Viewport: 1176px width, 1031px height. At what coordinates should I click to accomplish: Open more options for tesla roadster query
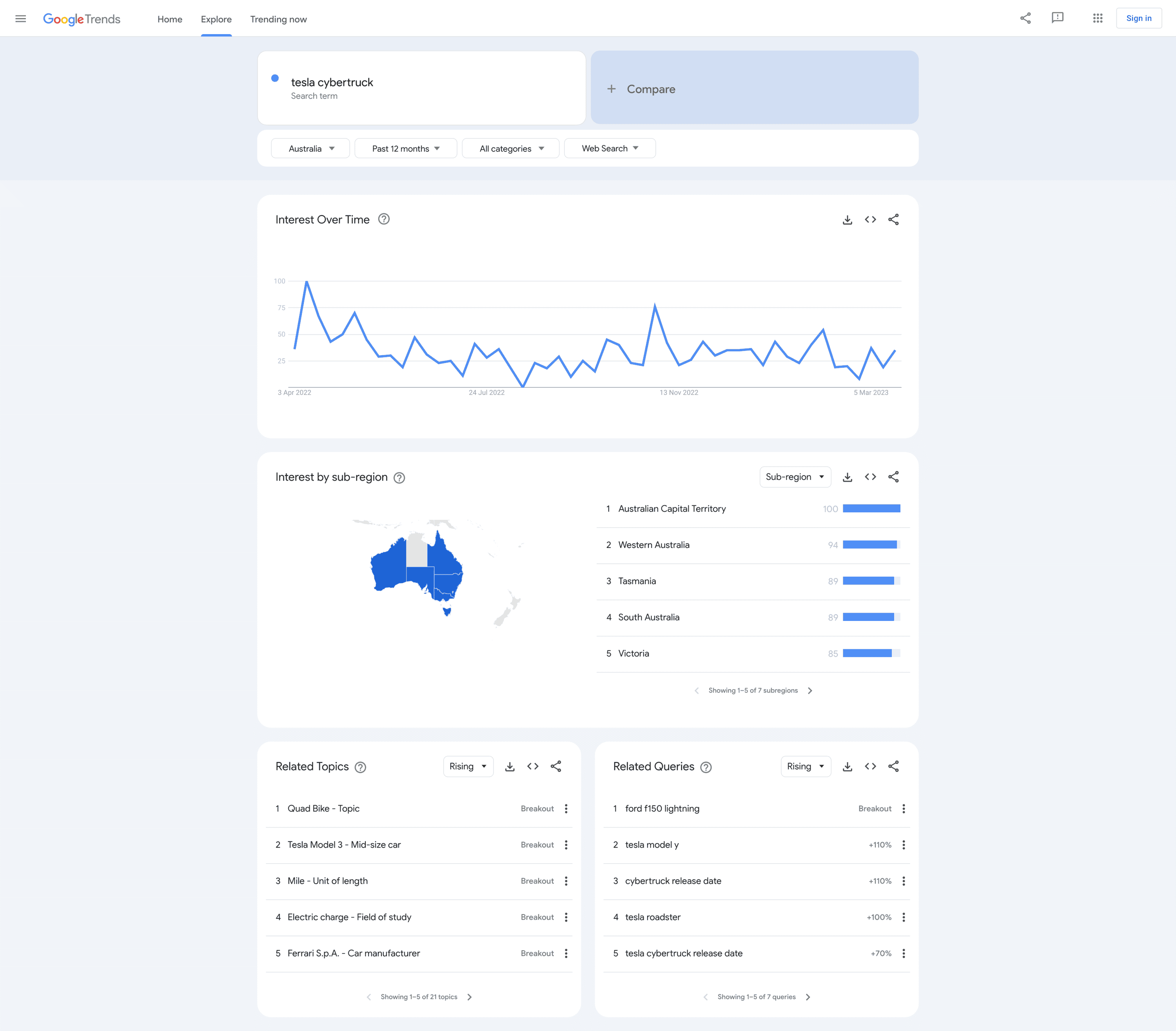[904, 917]
